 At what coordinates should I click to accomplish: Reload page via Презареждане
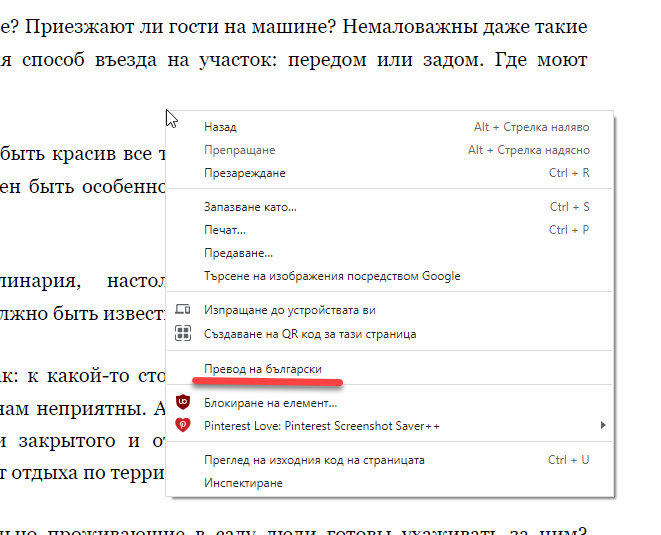pos(390,173)
